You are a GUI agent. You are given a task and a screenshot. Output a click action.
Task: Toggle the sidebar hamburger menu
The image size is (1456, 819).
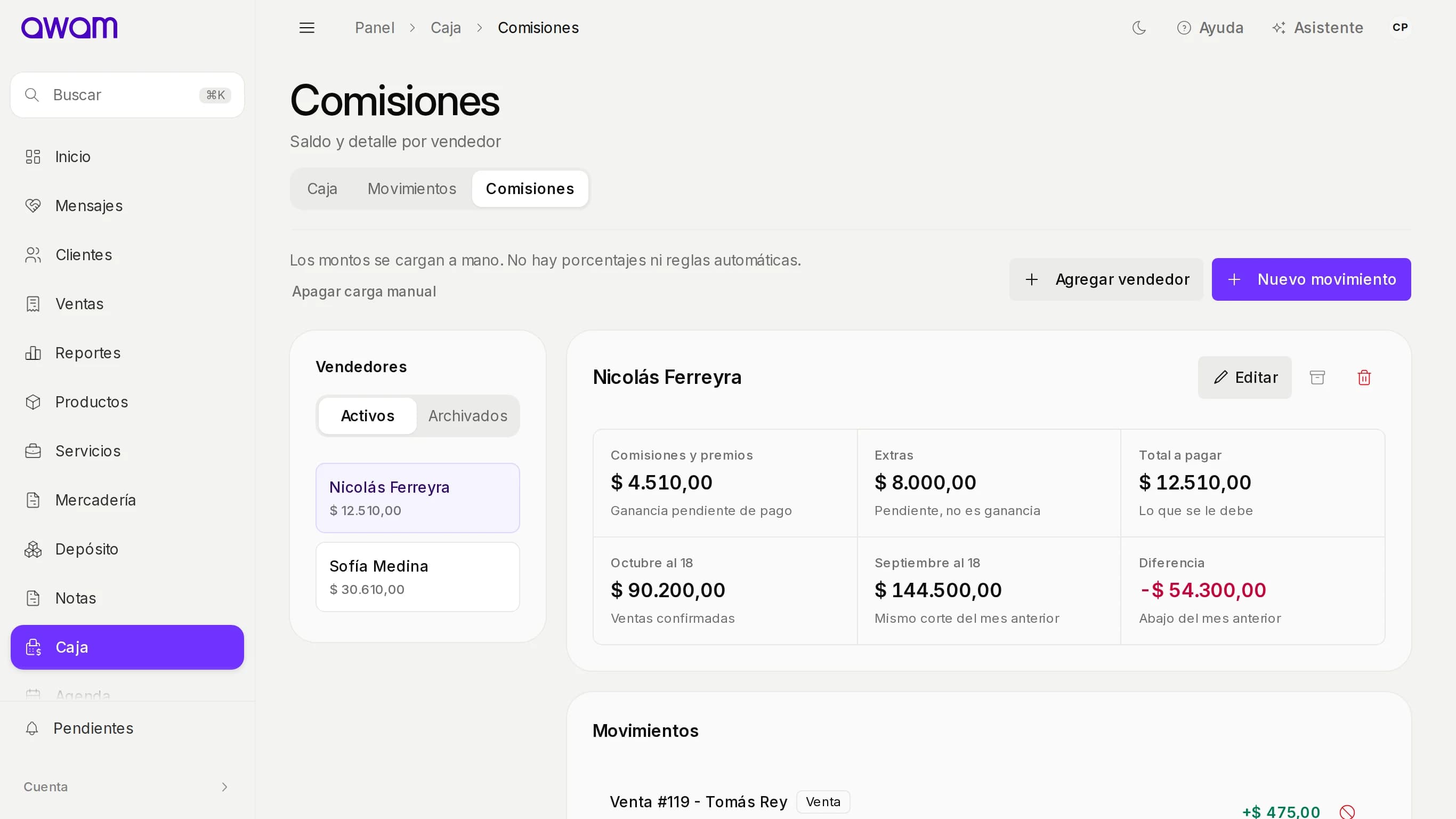(x=307, y=28)
